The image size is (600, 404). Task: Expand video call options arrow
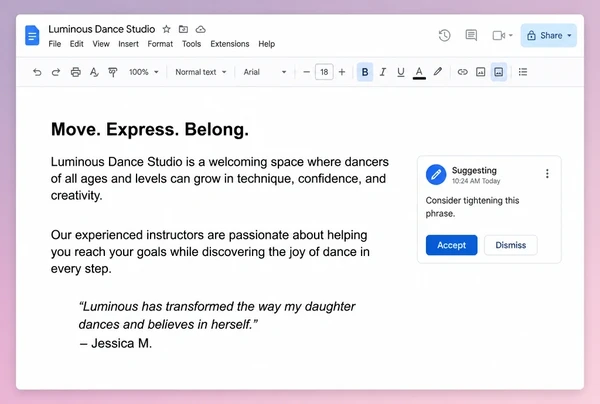pos(510,36)
